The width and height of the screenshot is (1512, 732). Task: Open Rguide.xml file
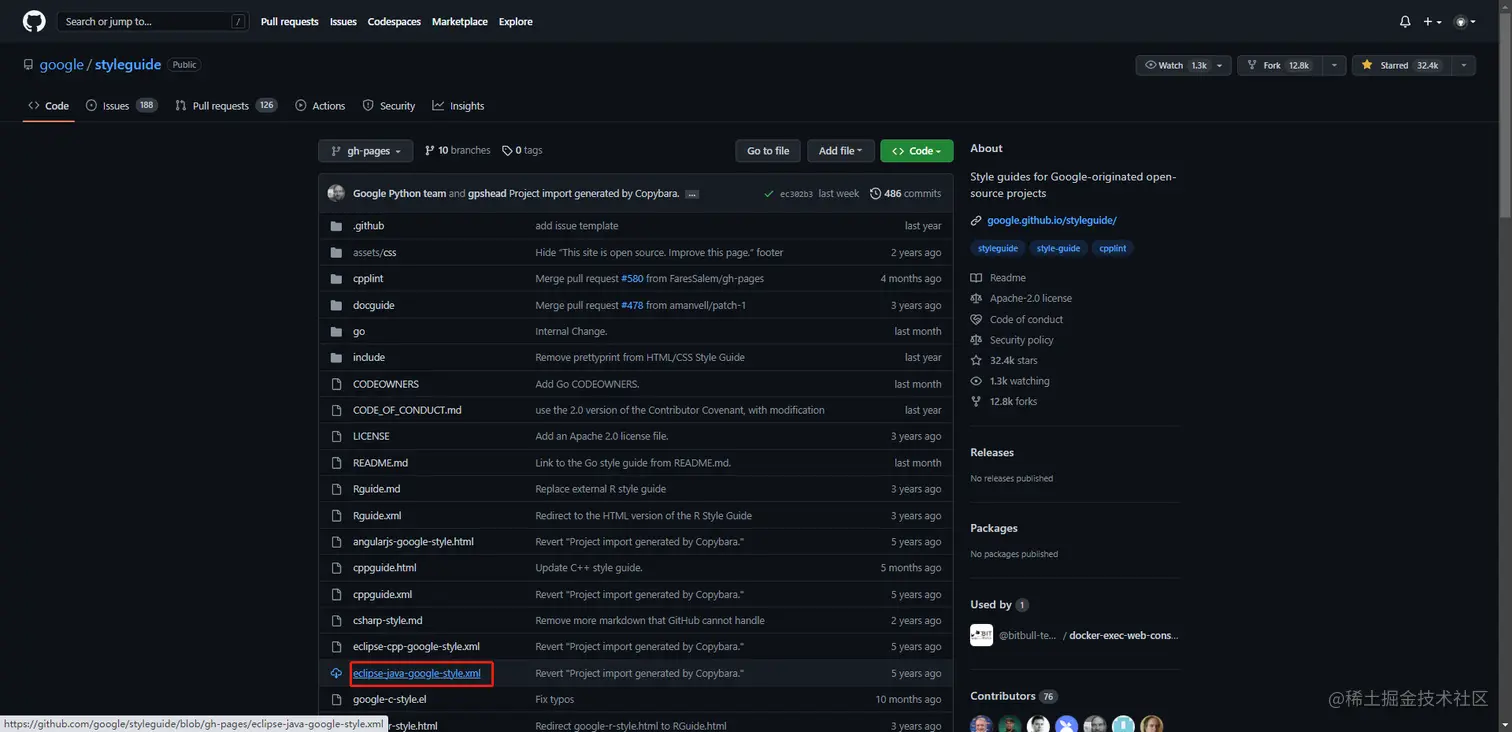point(377,515)
